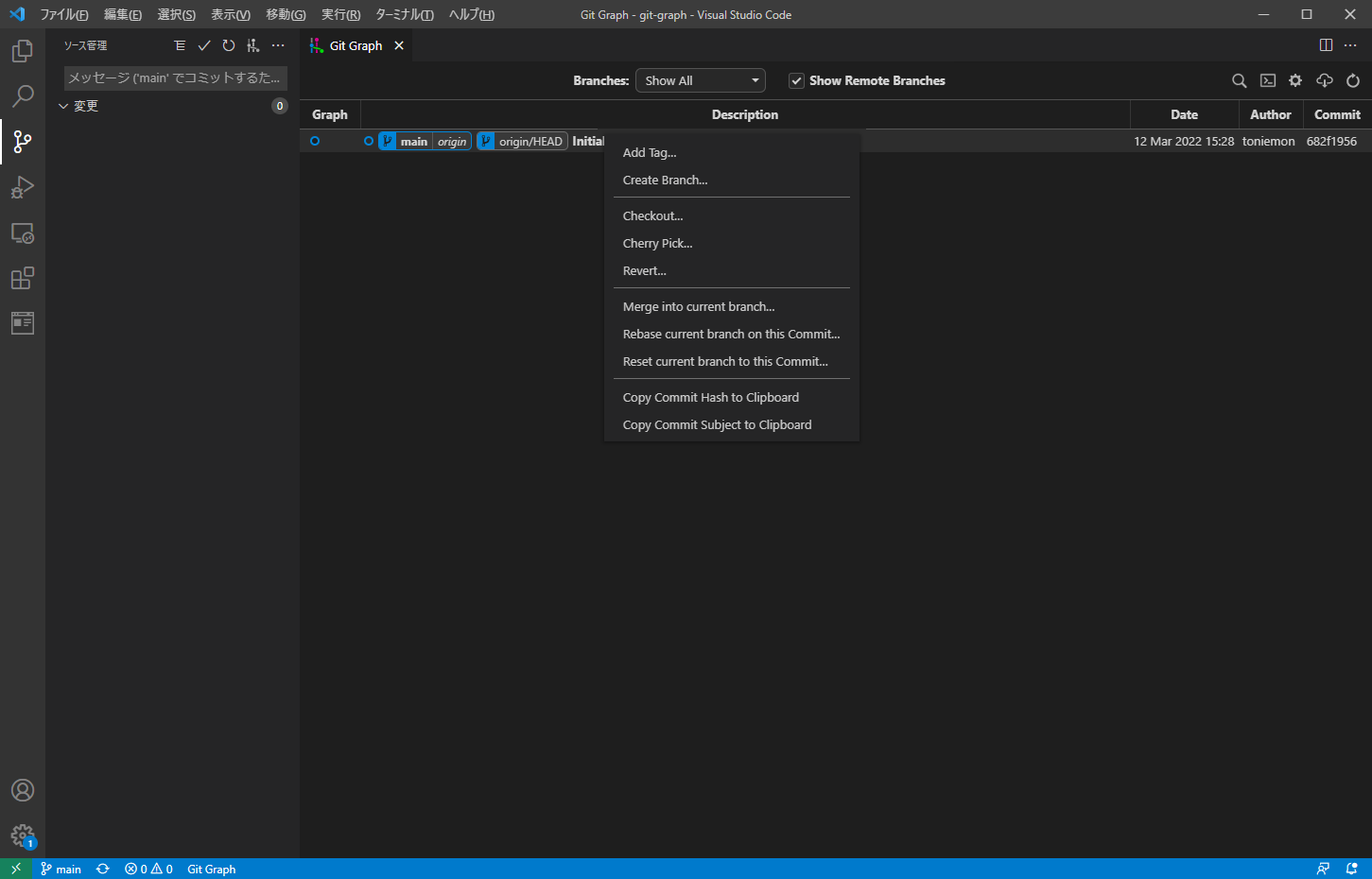Open the Explorer view in activity bar
Image resolution: width=1372 pixels, height=879 pixels.
pyautogui.click(x=22, y=51)
